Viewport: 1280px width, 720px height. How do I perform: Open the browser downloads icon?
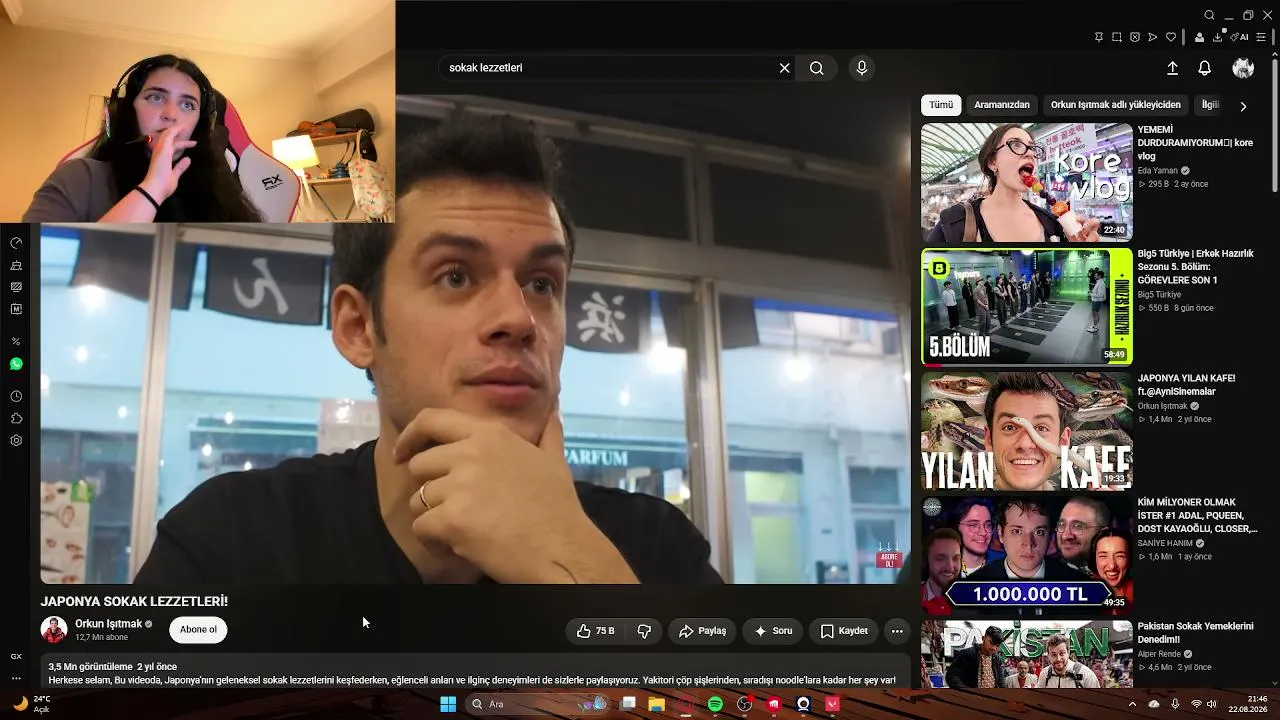coord(1218,37)
